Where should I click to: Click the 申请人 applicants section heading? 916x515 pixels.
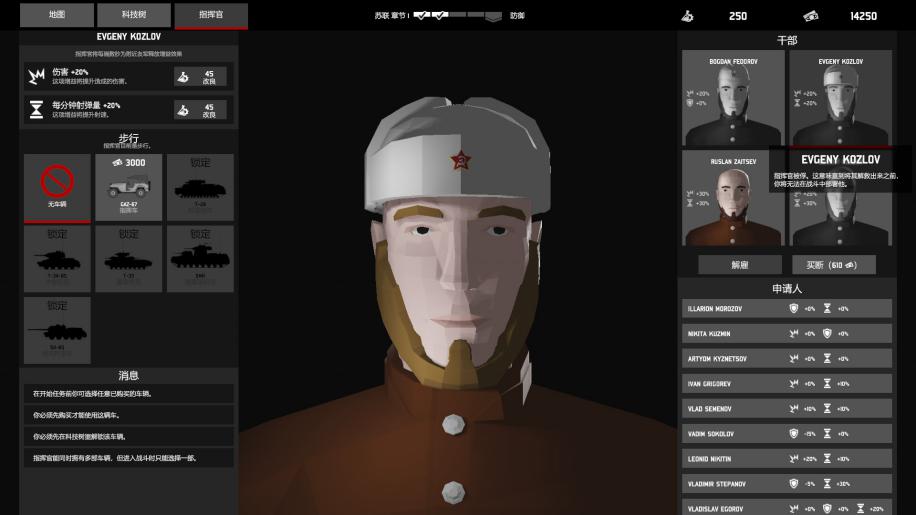787,288
